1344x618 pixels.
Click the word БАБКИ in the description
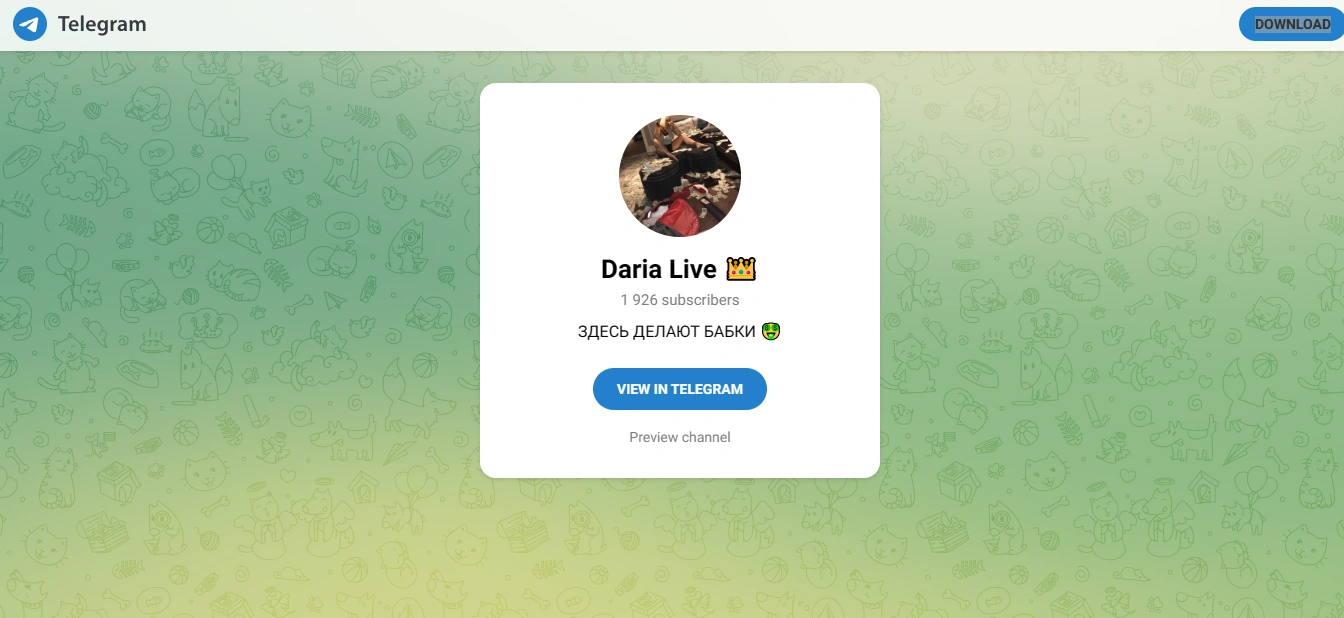click(727, 331)
